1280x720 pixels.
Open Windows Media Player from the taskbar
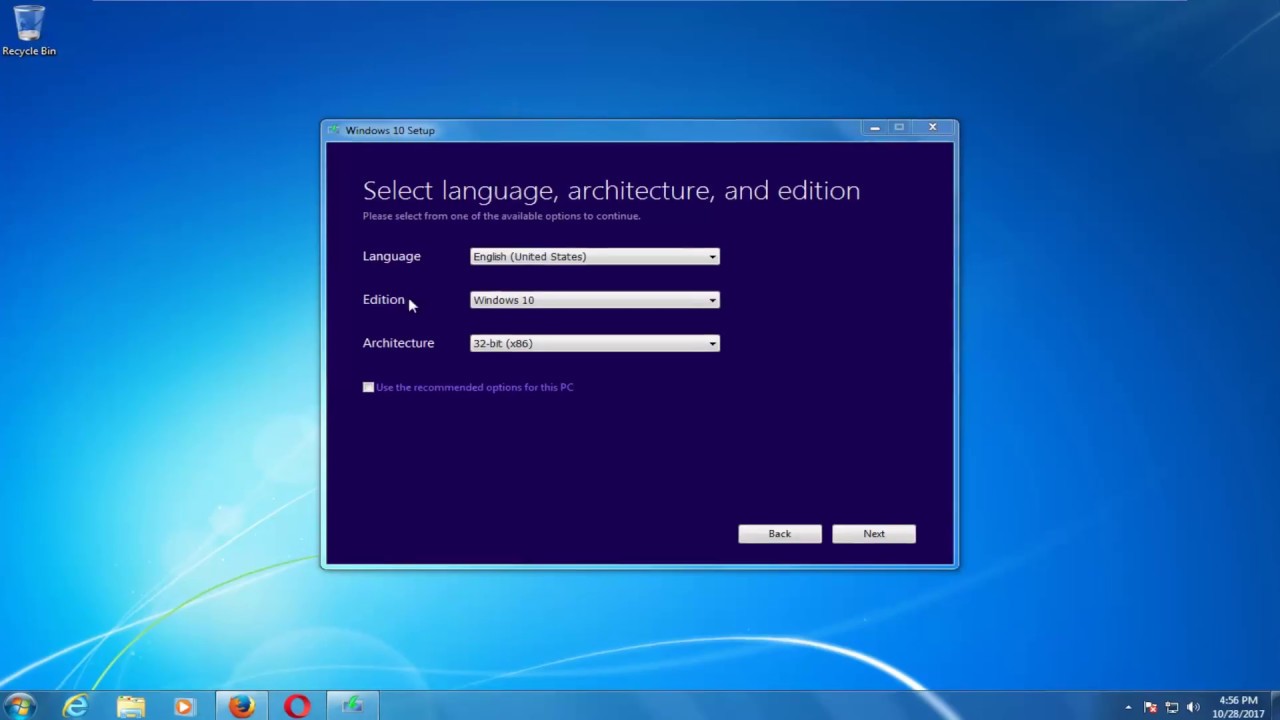point(184,706)
